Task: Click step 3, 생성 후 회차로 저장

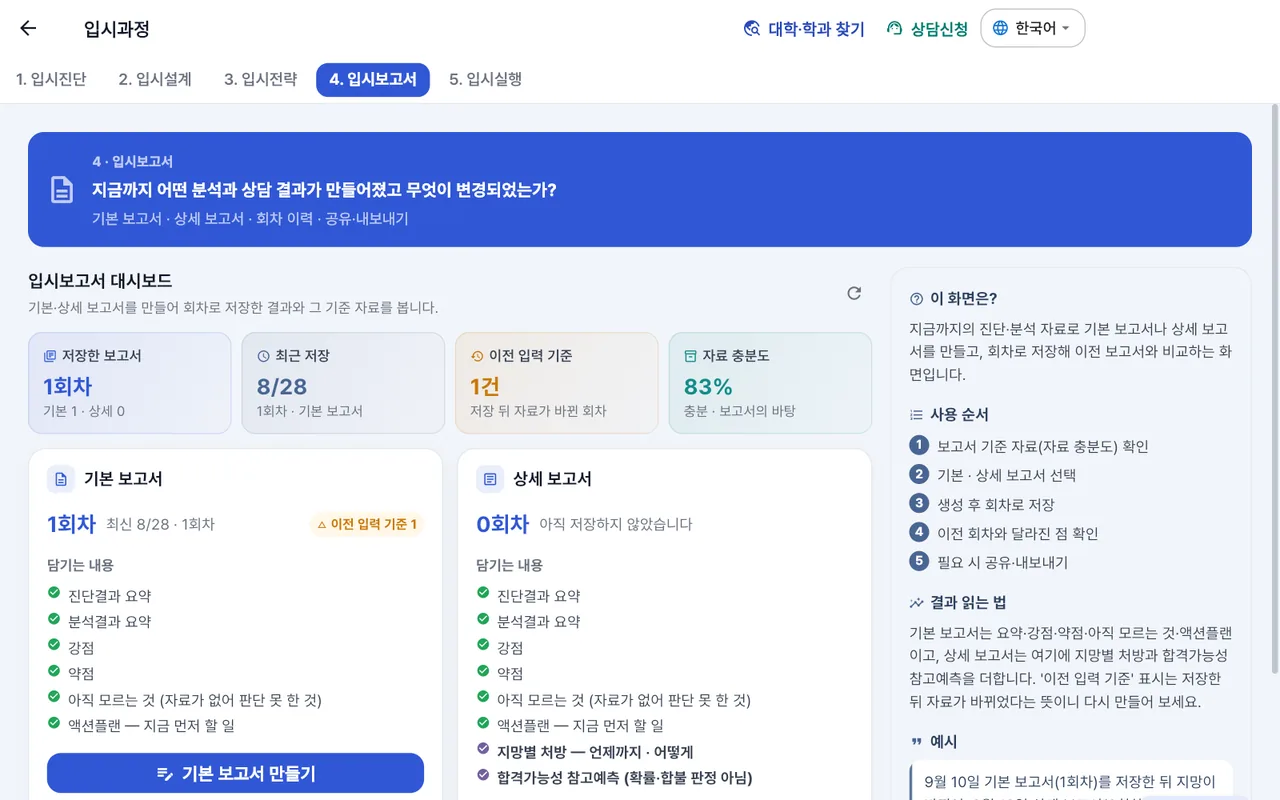Action: (983, 504)
